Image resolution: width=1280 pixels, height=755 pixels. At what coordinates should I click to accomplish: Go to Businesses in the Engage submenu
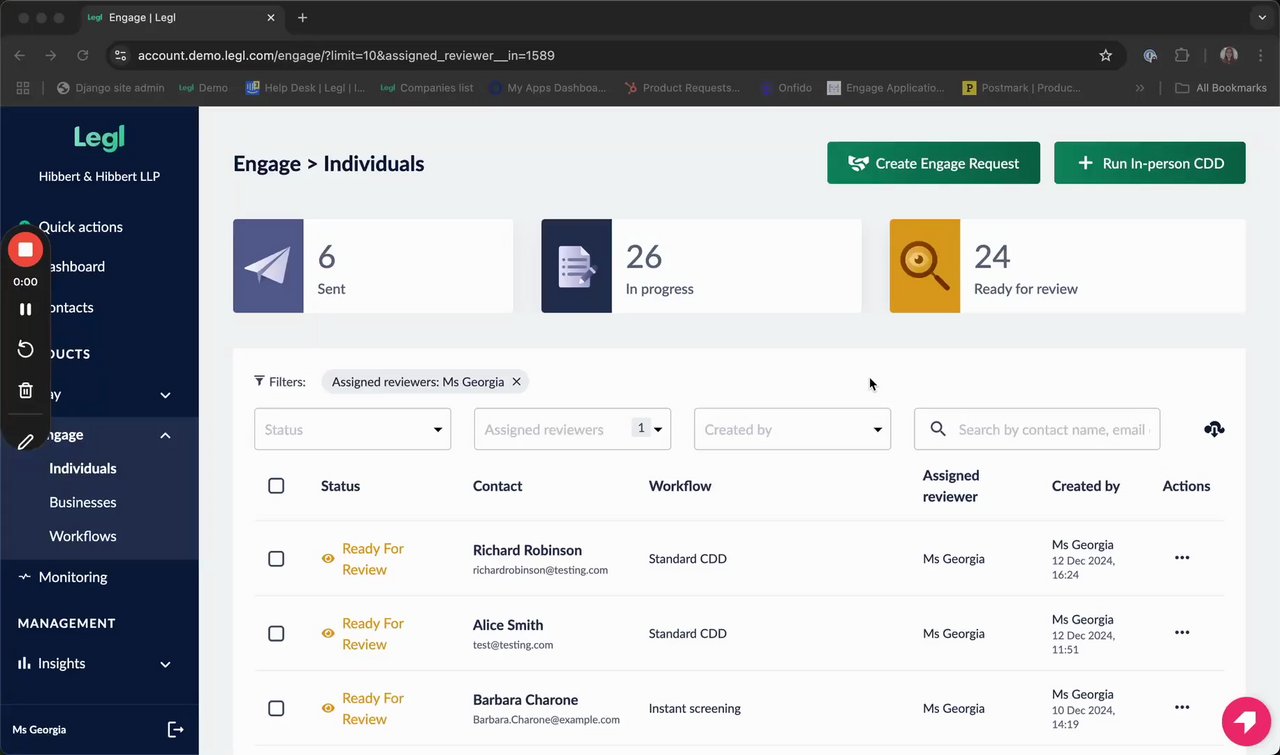pos(83,502)
